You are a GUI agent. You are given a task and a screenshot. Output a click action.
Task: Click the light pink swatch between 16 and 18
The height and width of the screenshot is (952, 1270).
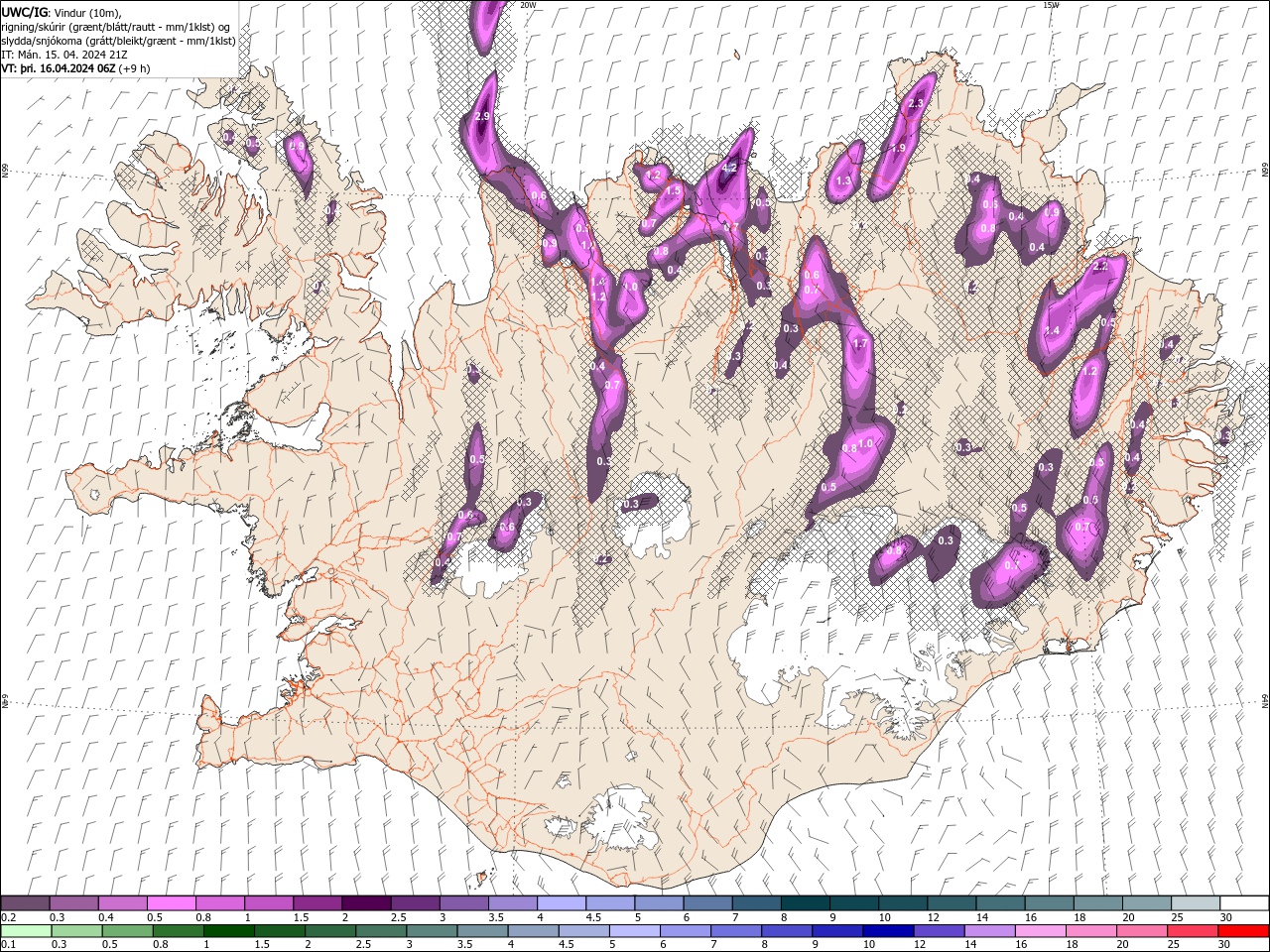point(1039,931)
